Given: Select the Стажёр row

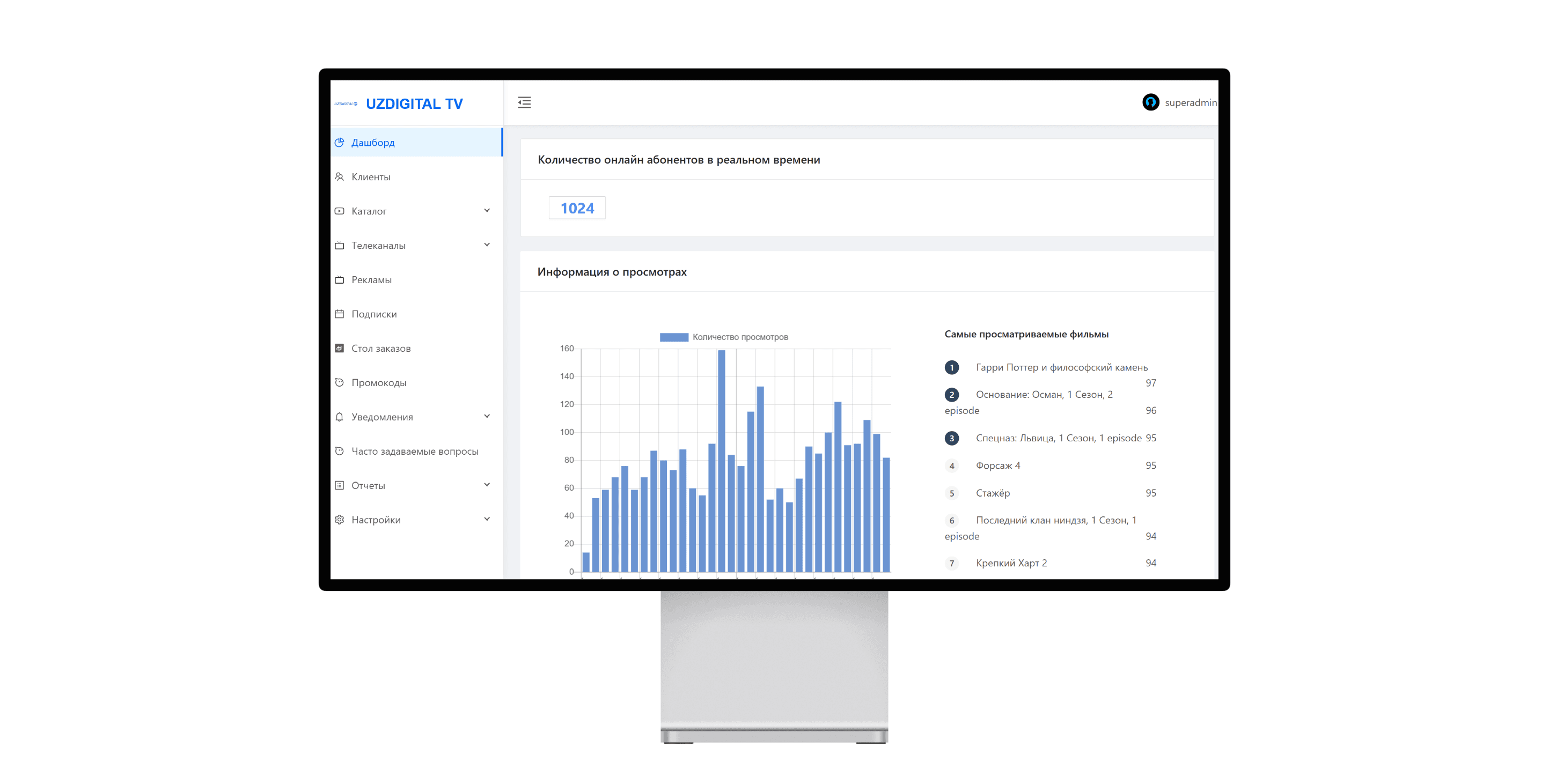Looking at the screenshot, I should (1050, 493).
